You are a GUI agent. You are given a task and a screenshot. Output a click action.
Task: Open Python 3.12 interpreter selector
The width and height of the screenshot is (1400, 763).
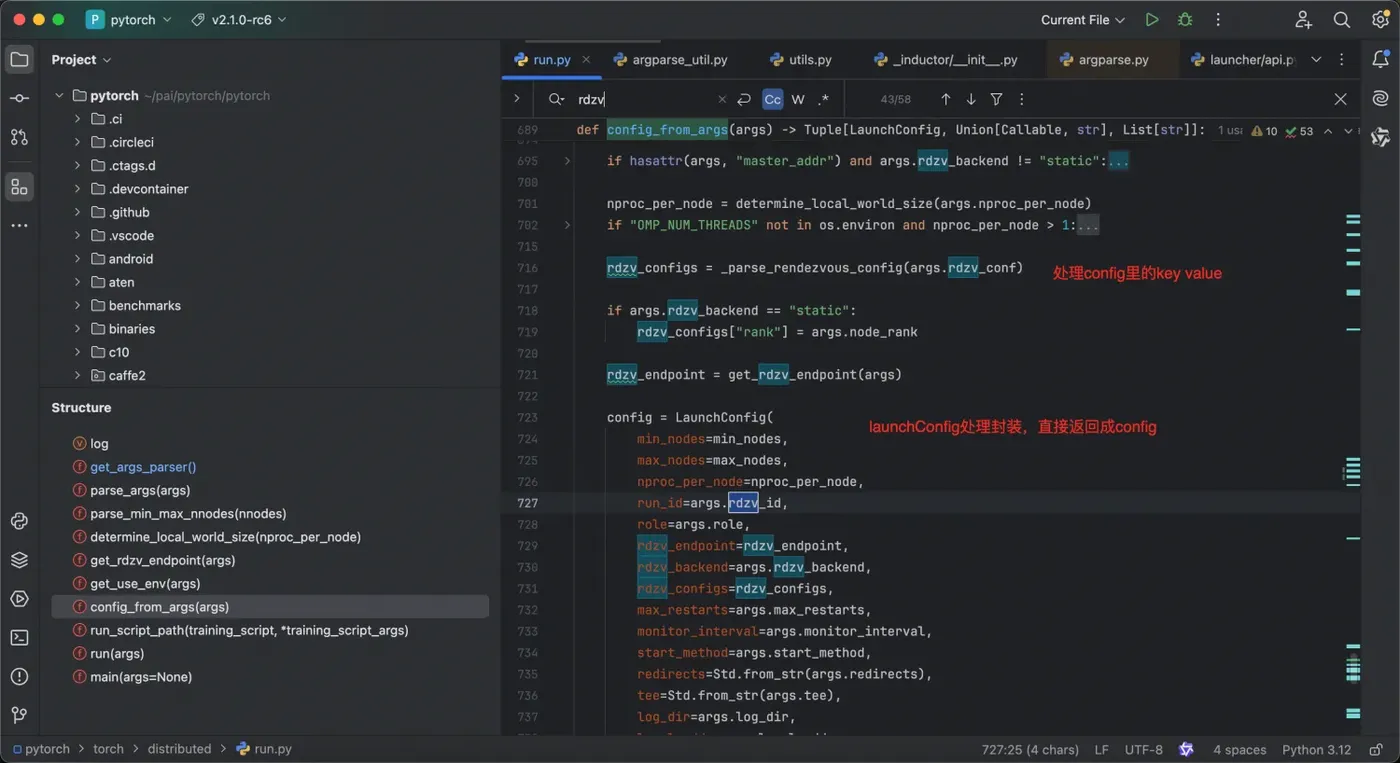pyautogui.click(x=1316, y=749)
